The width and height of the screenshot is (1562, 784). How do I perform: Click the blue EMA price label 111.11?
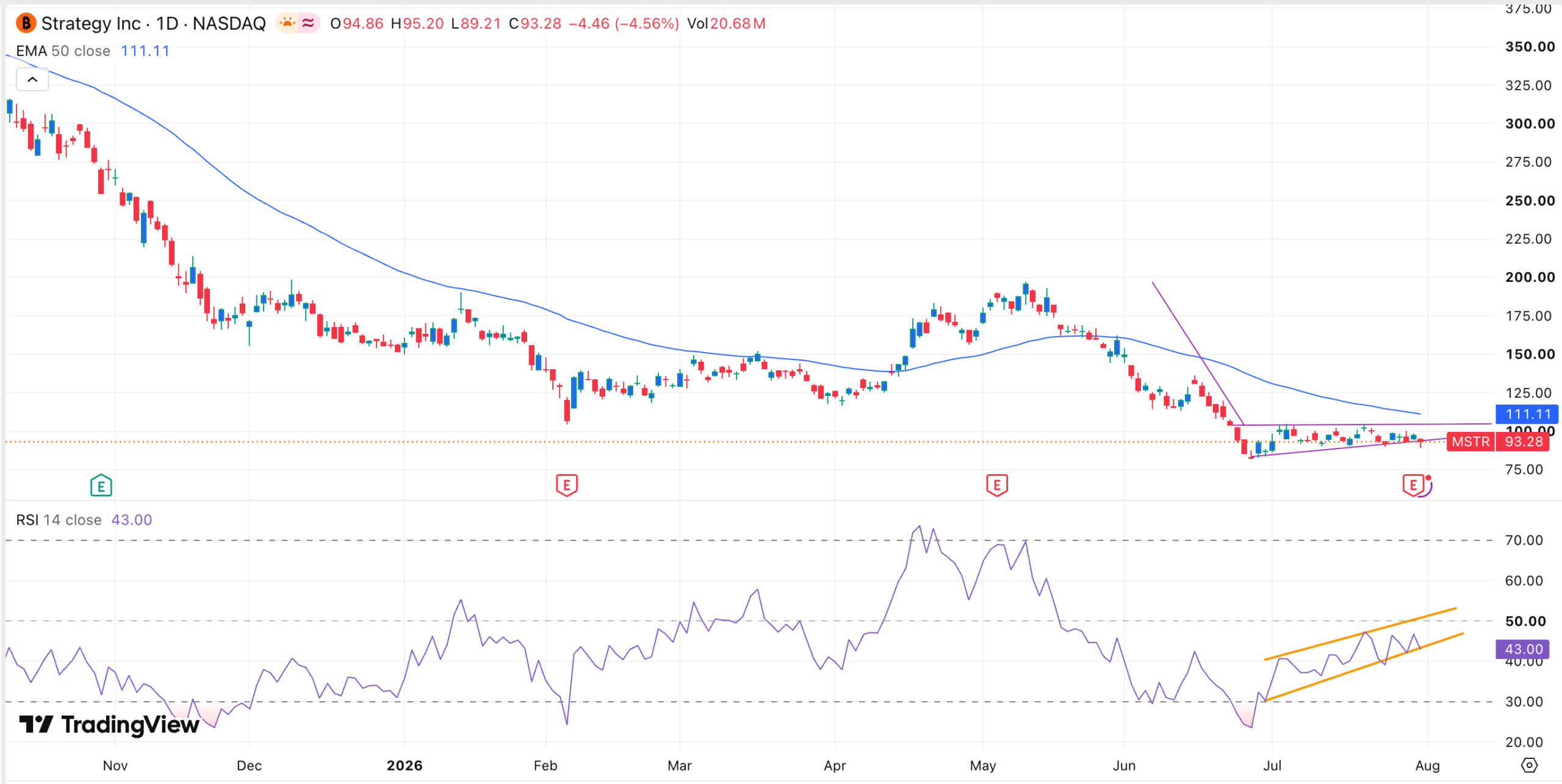(x=1527, y=414)
